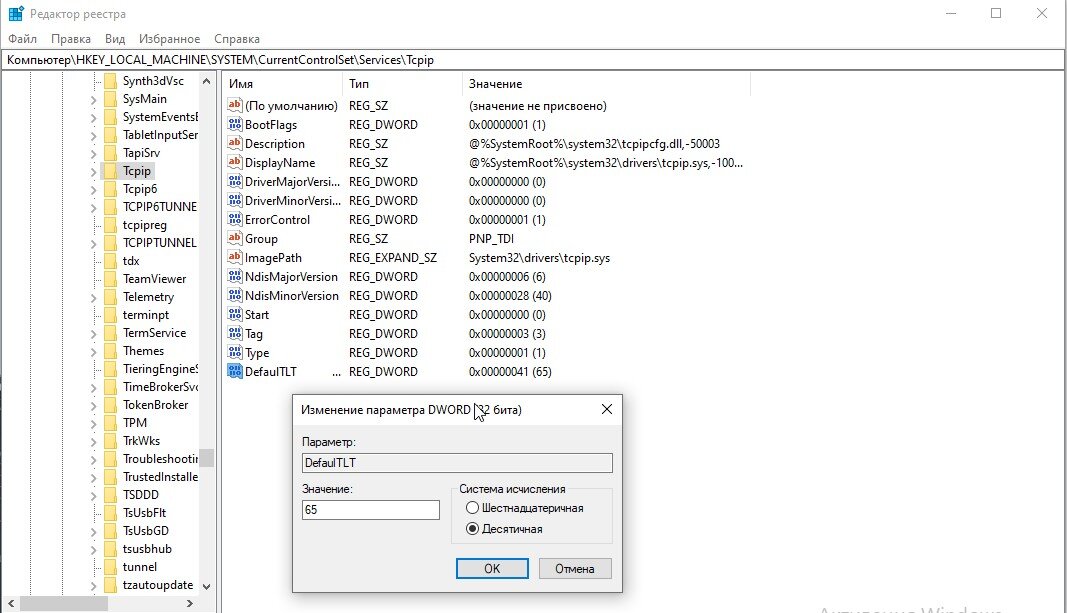Screen dimensions: 1067x613
Task: Click the tree scroll-down arrow
Action: pos(206,586)
